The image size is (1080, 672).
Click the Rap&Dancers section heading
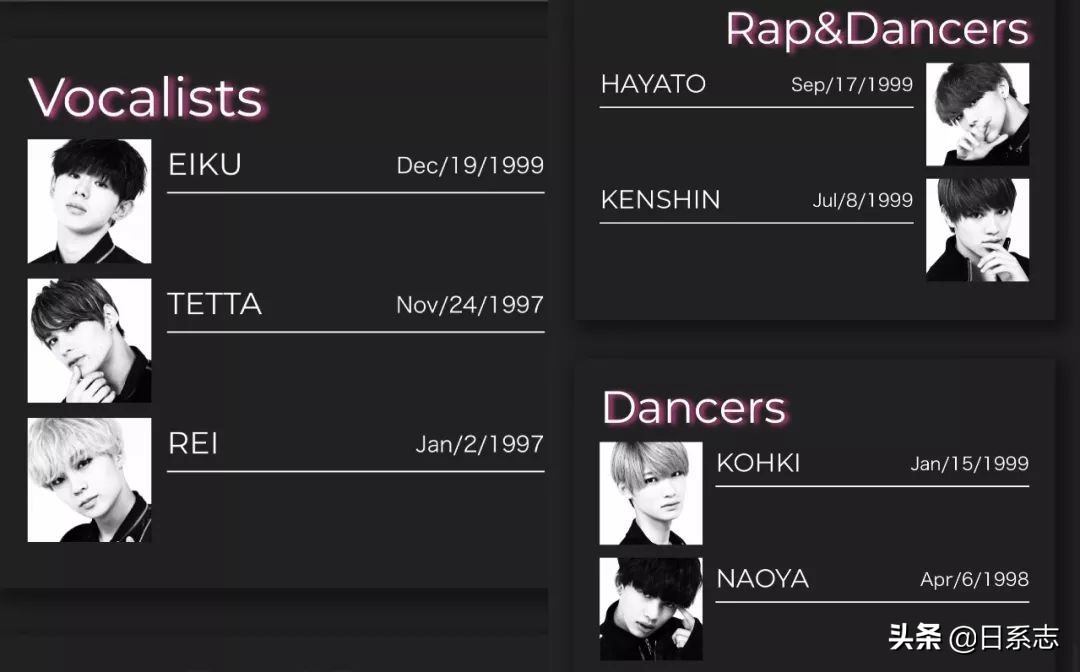point(877,29)
